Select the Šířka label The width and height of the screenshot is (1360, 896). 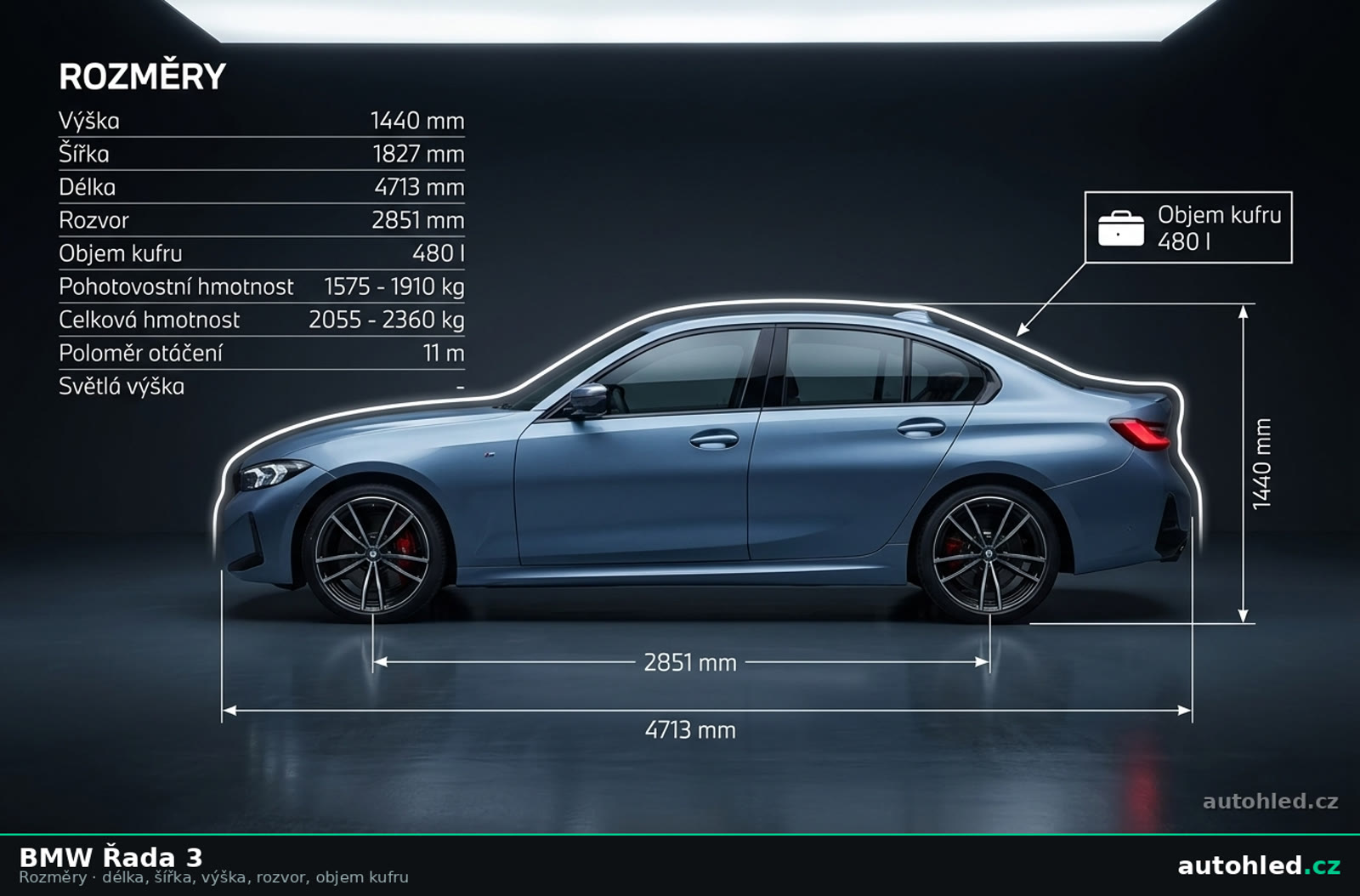84,154
